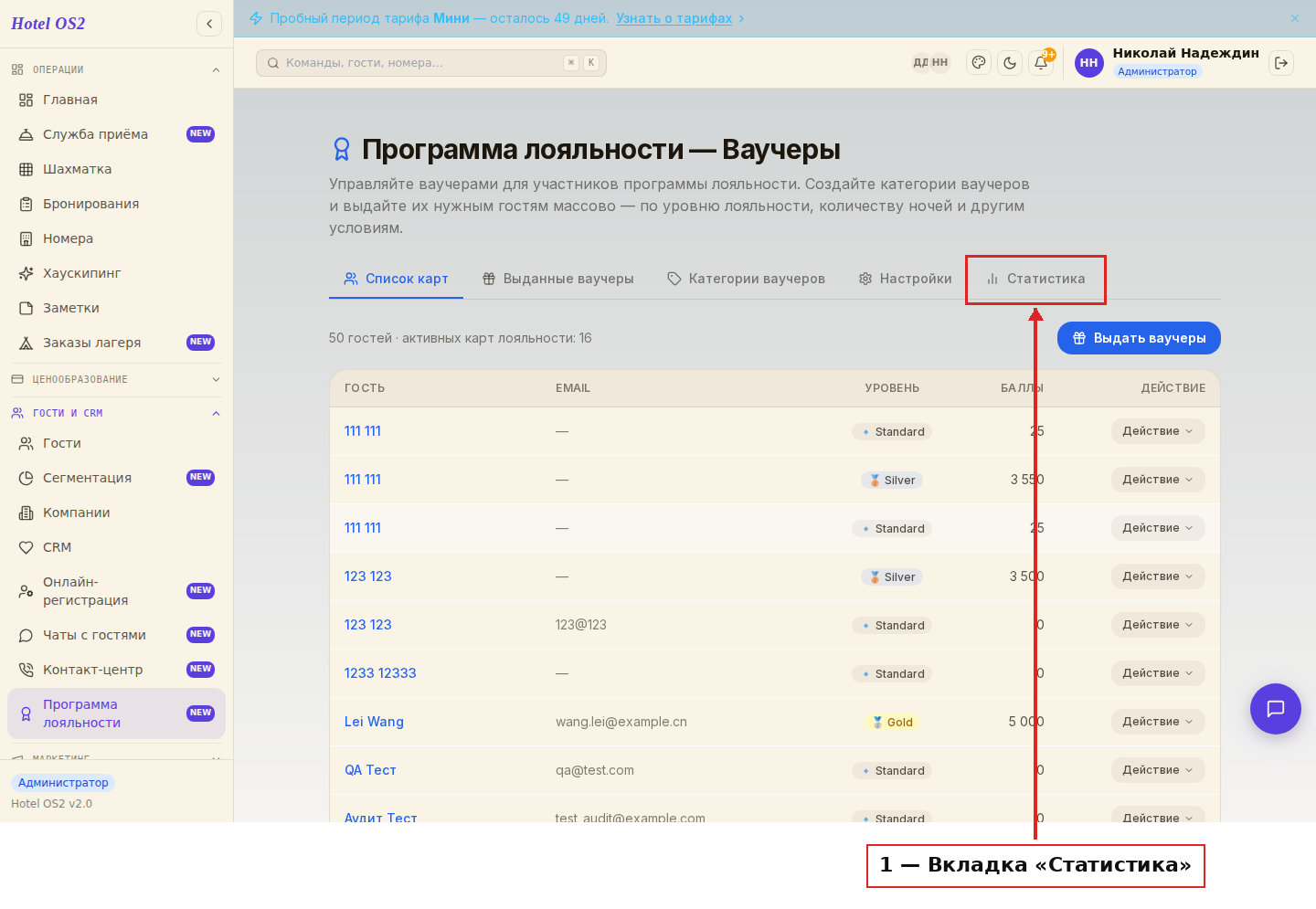
Task: Open Действие dropdown for QA Тест
Action: pos(1158,770)
